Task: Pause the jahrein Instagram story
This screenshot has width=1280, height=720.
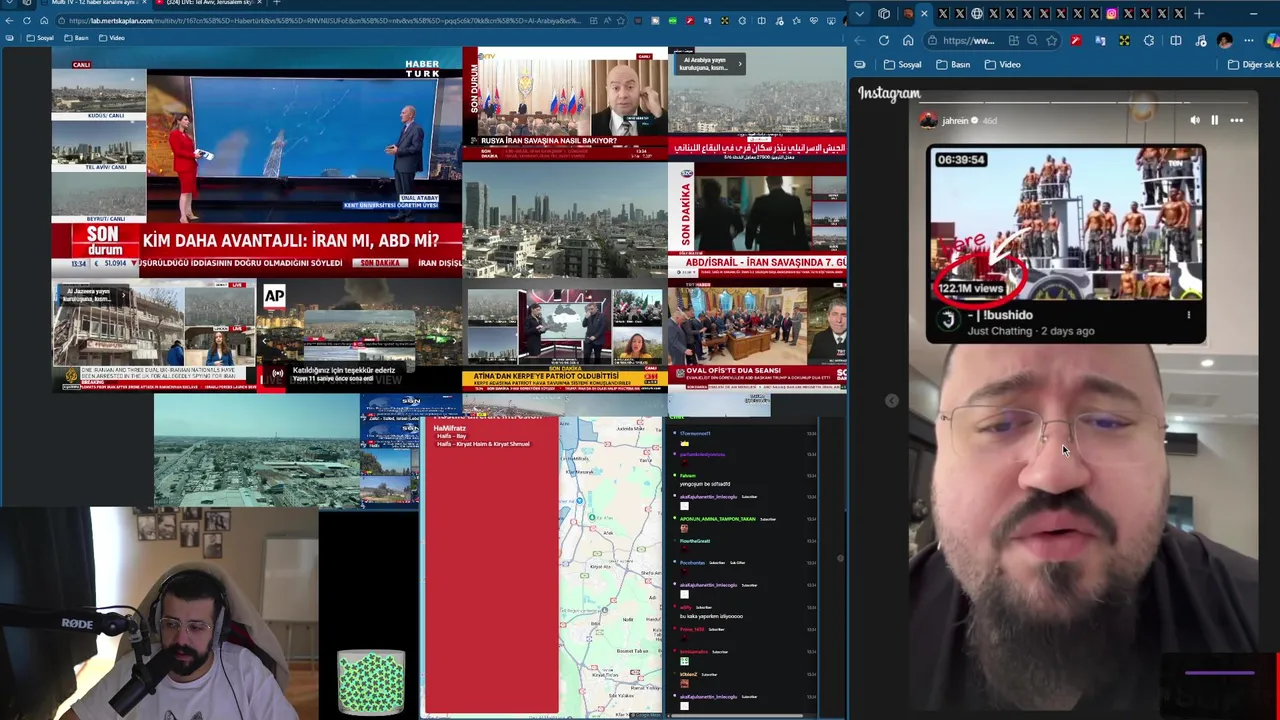Action: 1215,120
